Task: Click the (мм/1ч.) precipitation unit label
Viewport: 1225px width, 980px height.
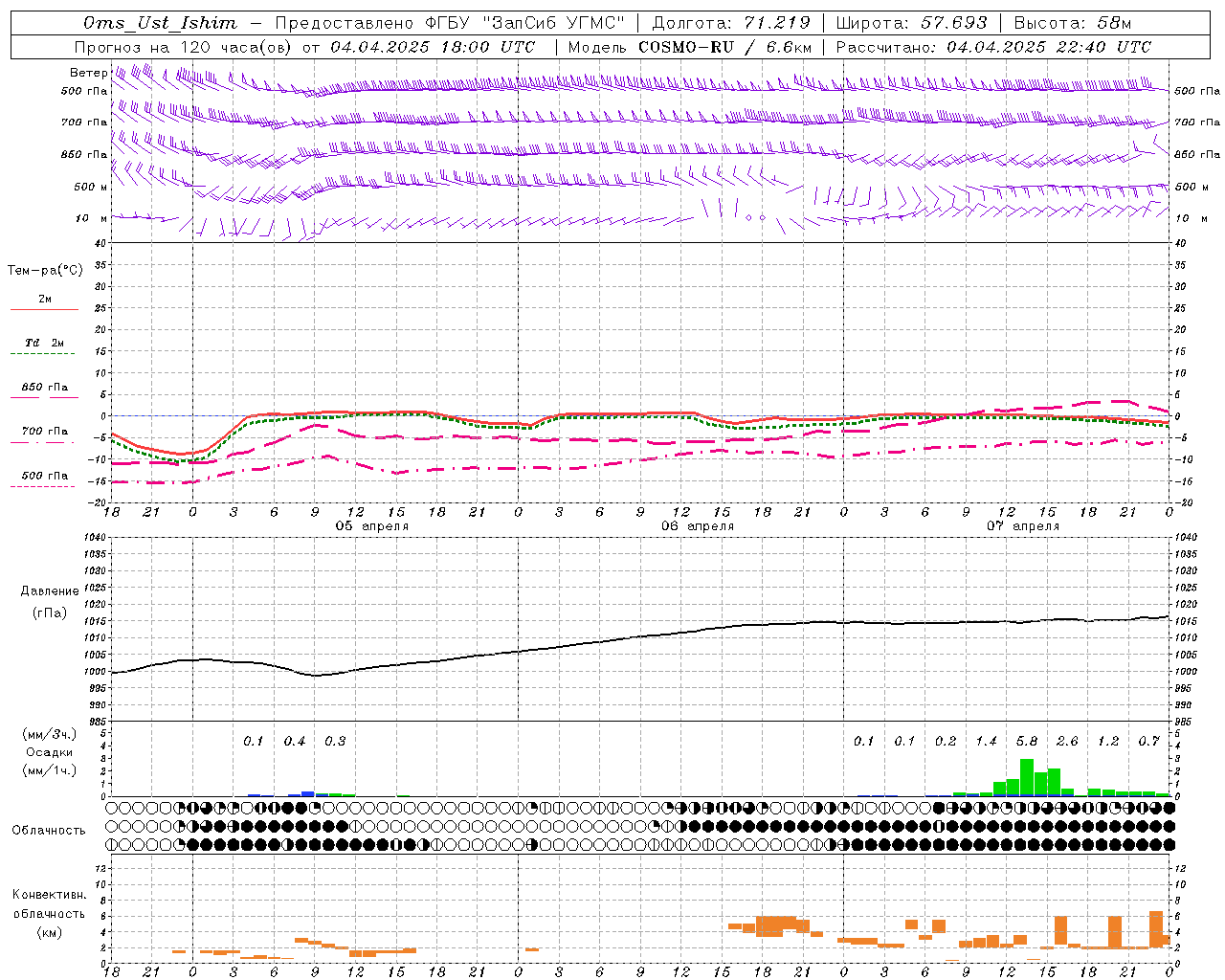Action: click(49, 770)
